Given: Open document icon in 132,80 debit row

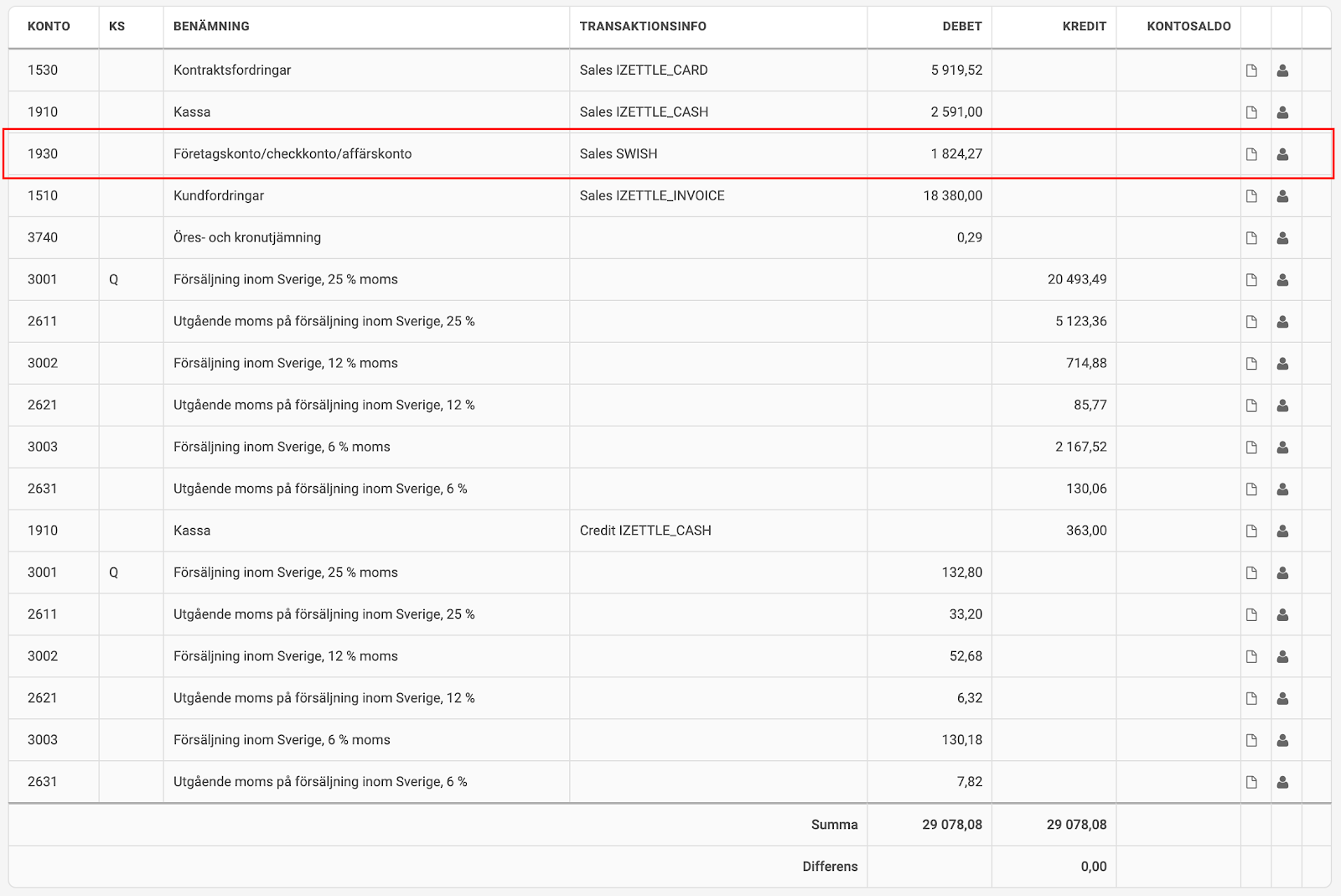Looking at the screenshot, I should tap(1251, 573).
